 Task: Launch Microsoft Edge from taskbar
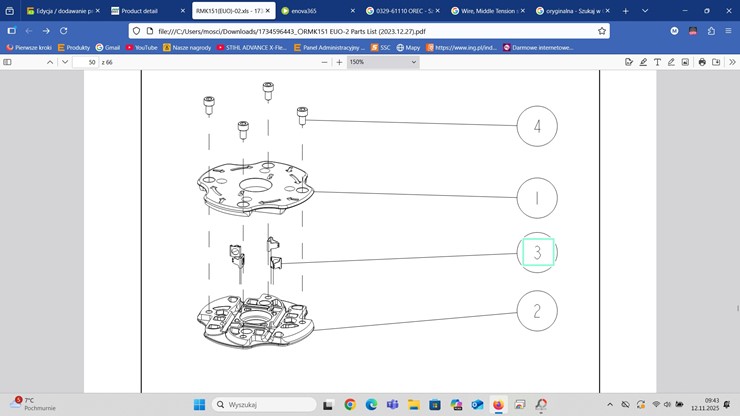[371, 405]
